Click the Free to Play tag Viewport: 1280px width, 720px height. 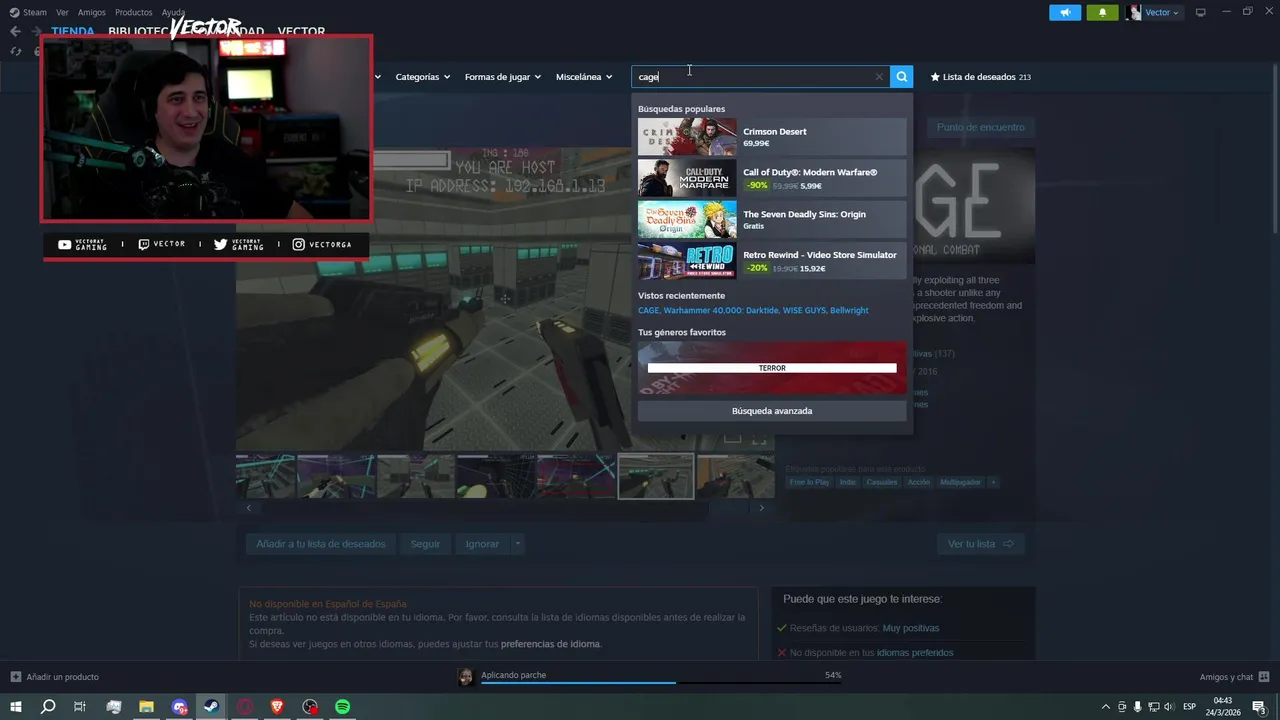point(809,482)
